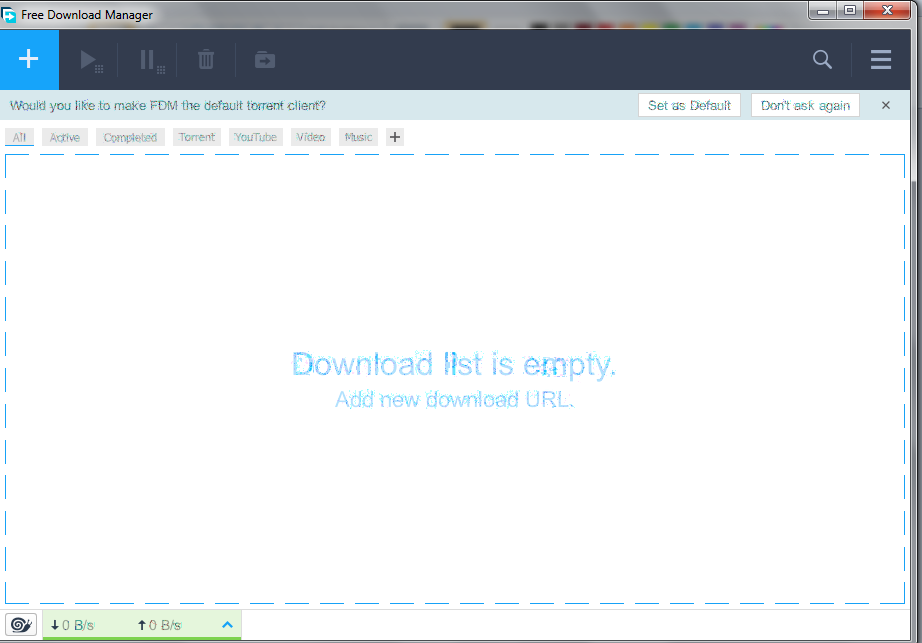Expand the speed panel with the up chevron
Image resolution: width=922 pixels, height=643 pixels.
[228, 625]
